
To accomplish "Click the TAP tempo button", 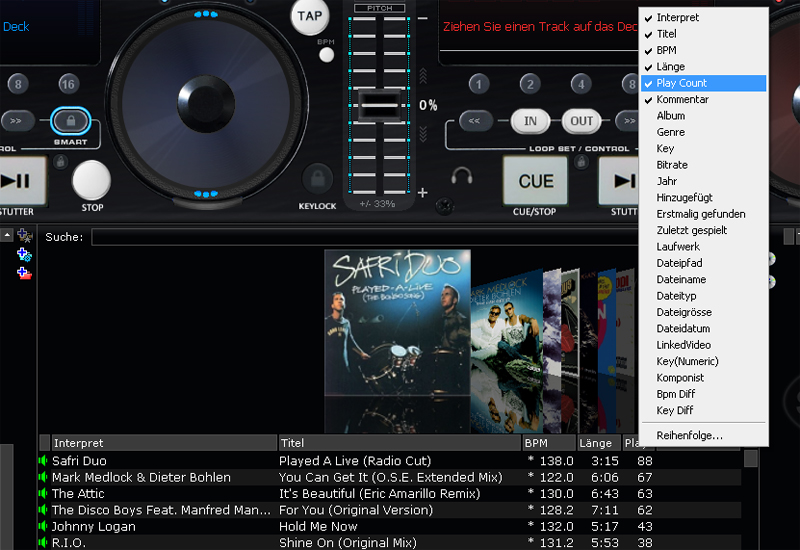I will coord(309,16).
